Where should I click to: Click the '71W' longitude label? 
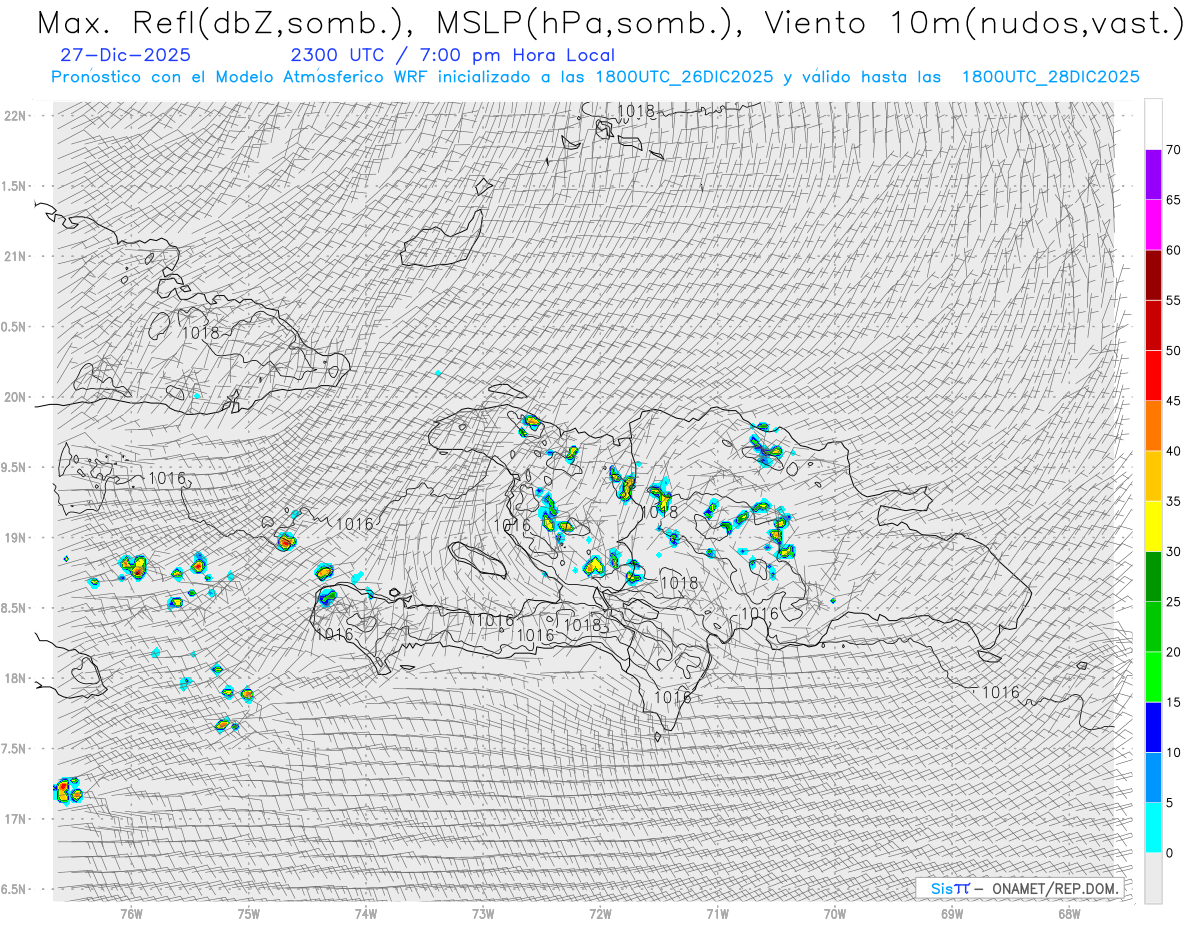point(717,912)
